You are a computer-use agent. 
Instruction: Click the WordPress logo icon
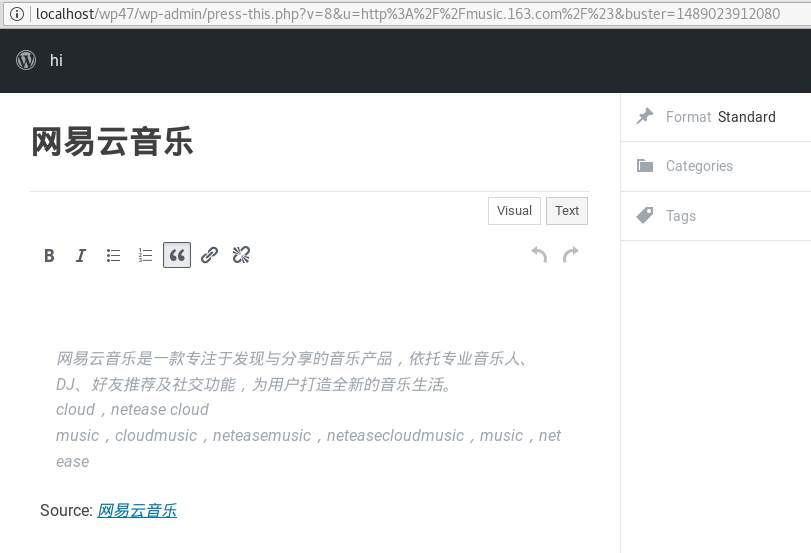point(26,60)
